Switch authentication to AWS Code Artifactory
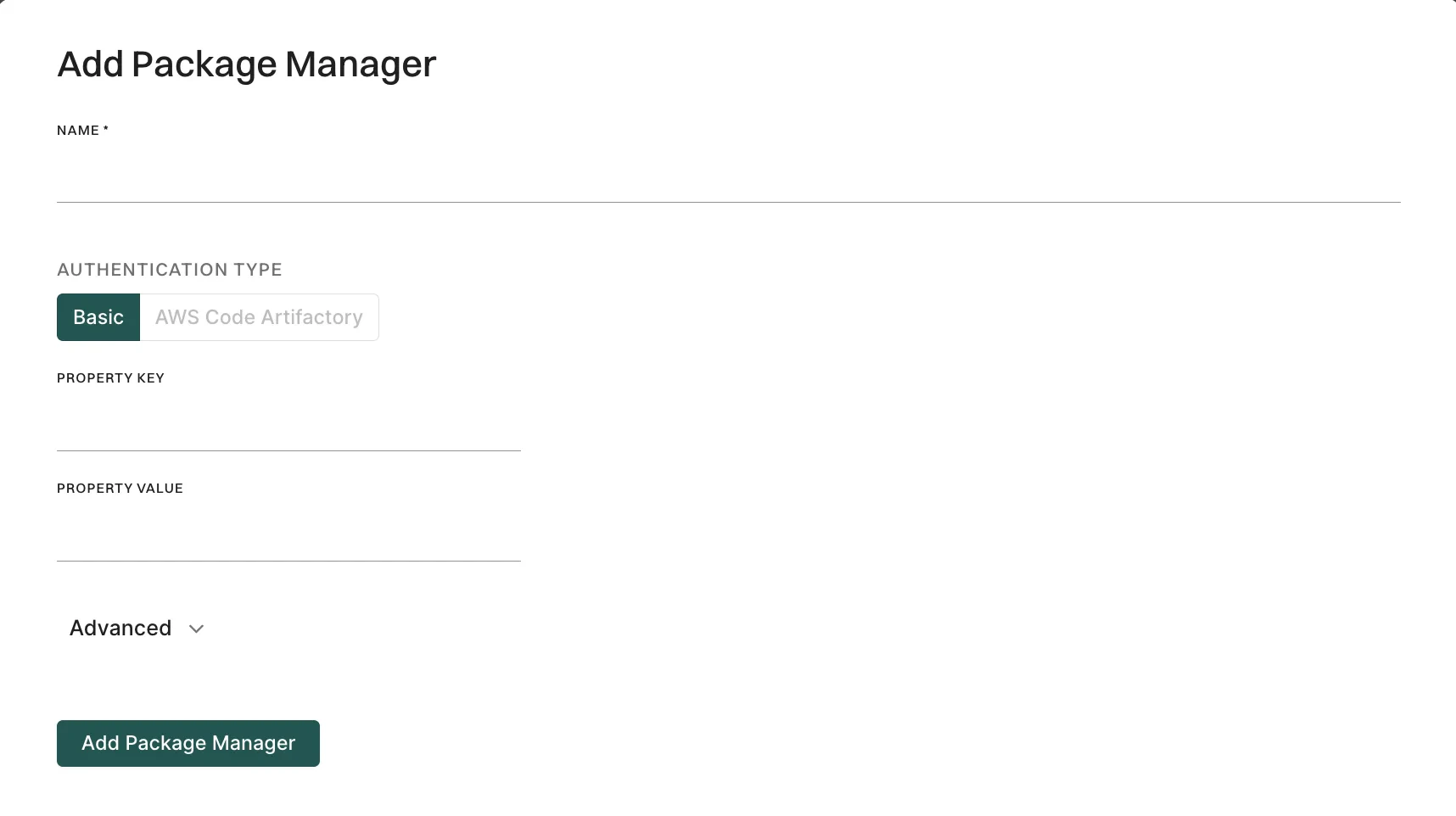The width and height of the screenshot is (1456, 816). (258, 317)
